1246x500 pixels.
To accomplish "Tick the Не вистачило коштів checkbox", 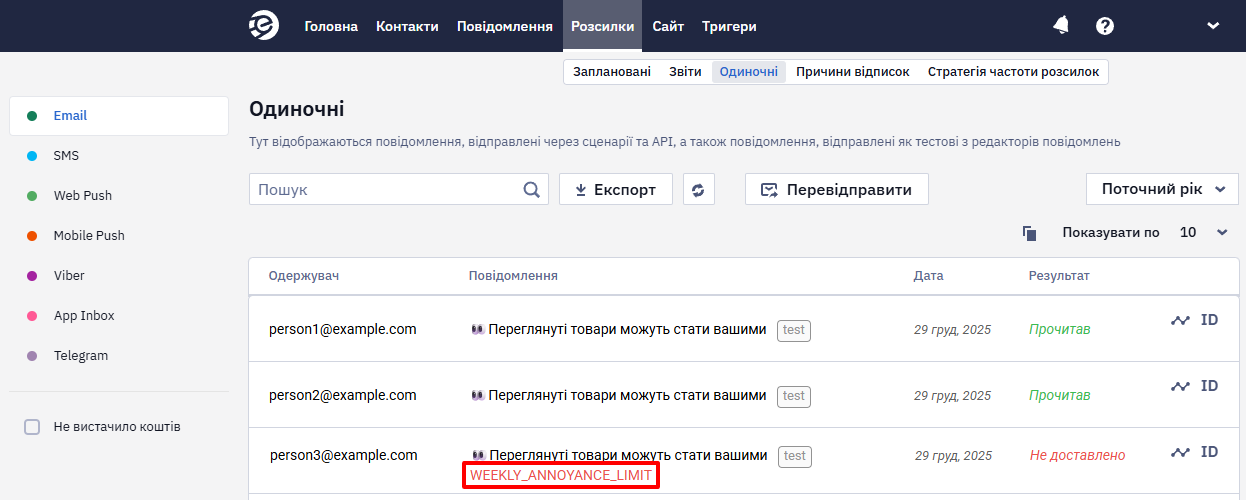I will (32, 427).
